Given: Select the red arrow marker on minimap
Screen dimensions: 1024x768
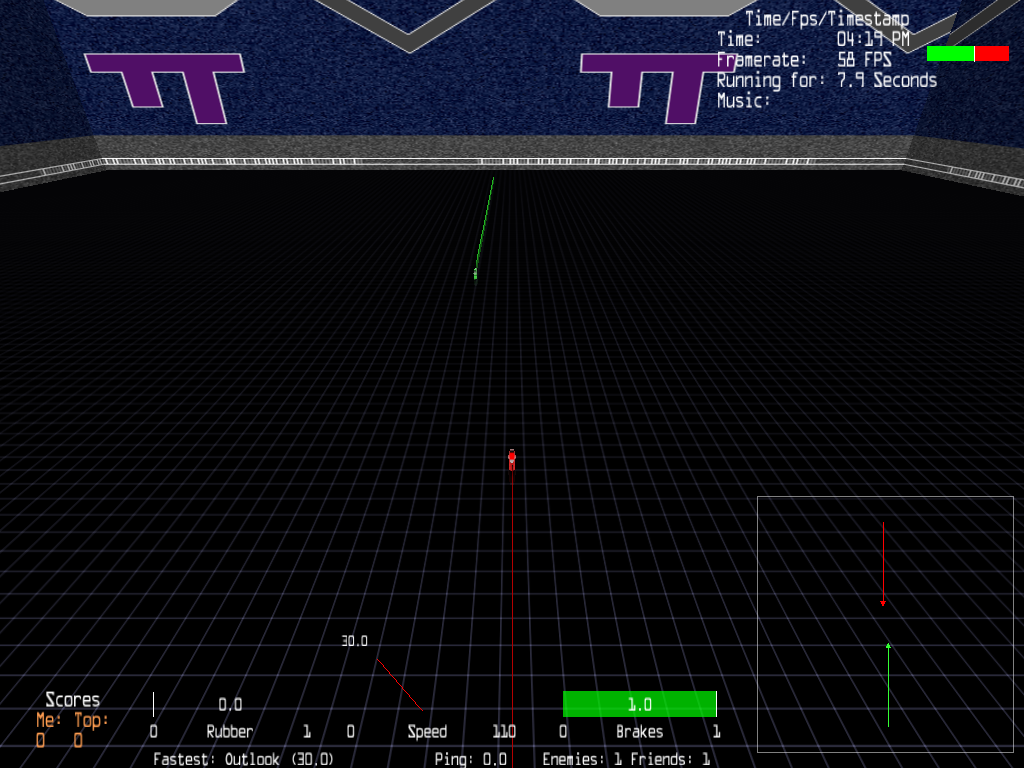Looking at the screenshot, I should [x=883, y=603].
